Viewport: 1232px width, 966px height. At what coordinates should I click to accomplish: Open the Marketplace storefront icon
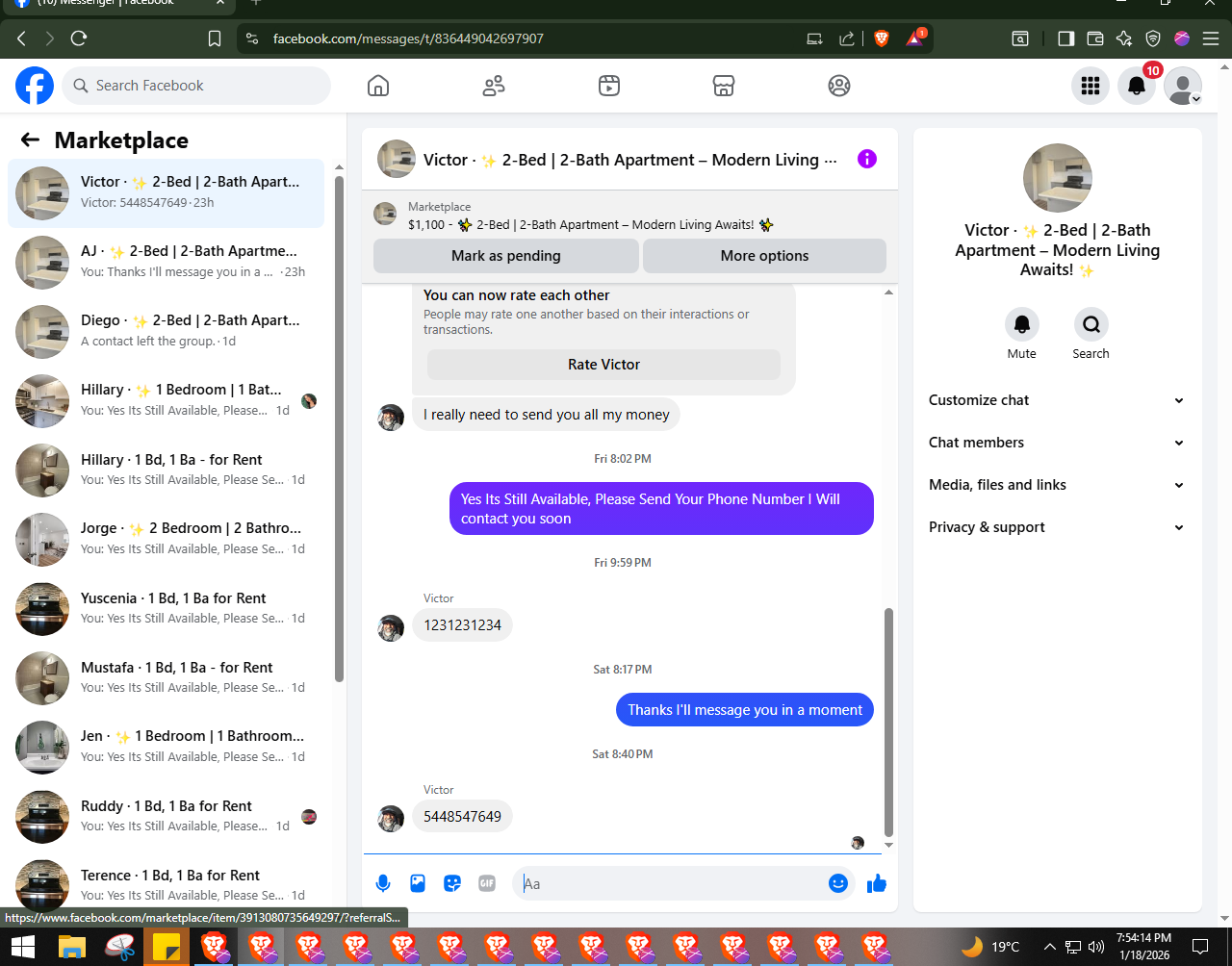[724, 86]
